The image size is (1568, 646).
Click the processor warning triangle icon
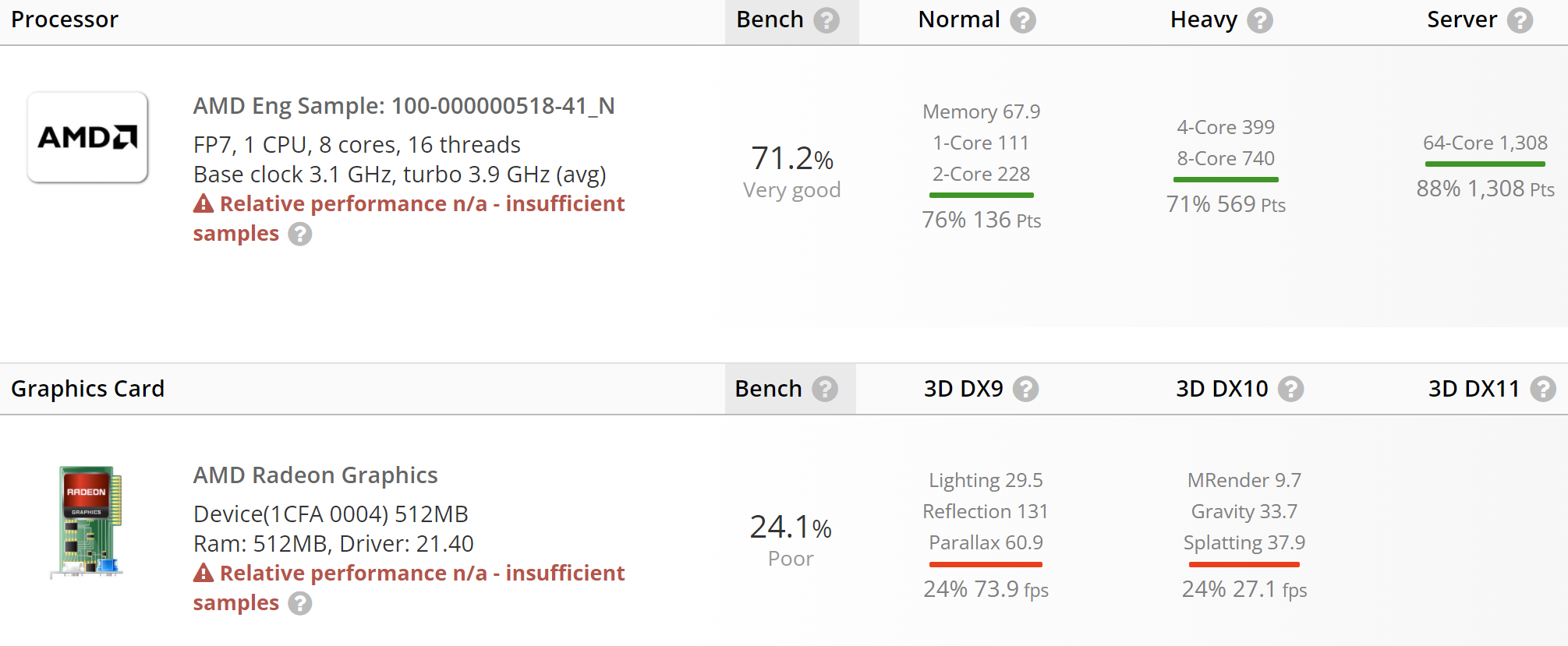pos(203,204)
